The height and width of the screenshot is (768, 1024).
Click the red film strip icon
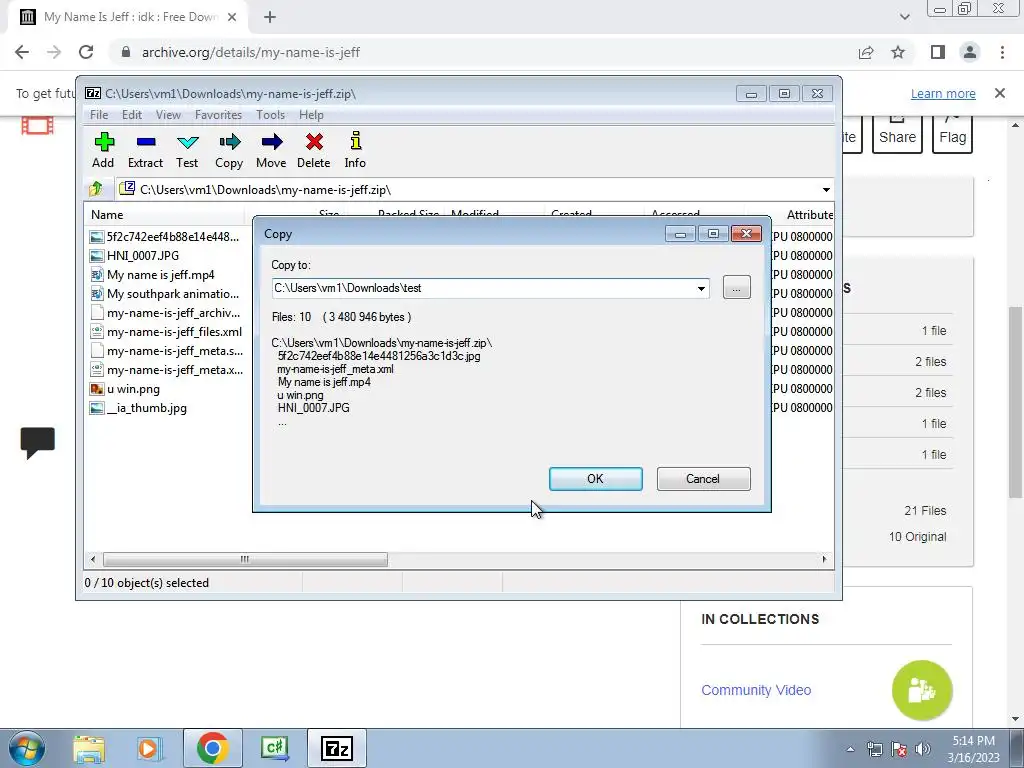[37, 125]
